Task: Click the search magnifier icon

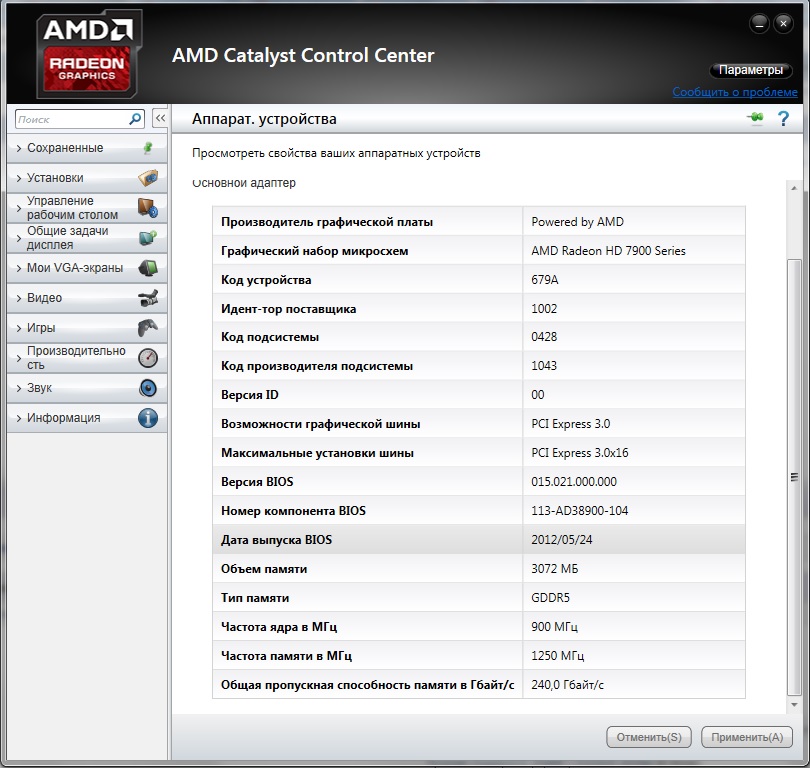Action: pyautogui.click(x=135, y=119)
